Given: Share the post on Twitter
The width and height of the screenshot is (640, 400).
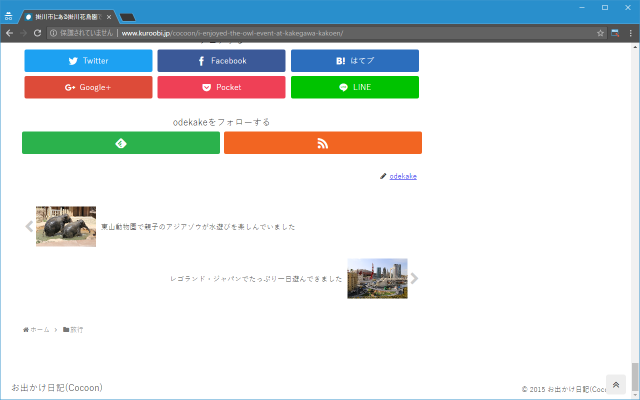Looking at the screenshot, I should pos(88,61).
